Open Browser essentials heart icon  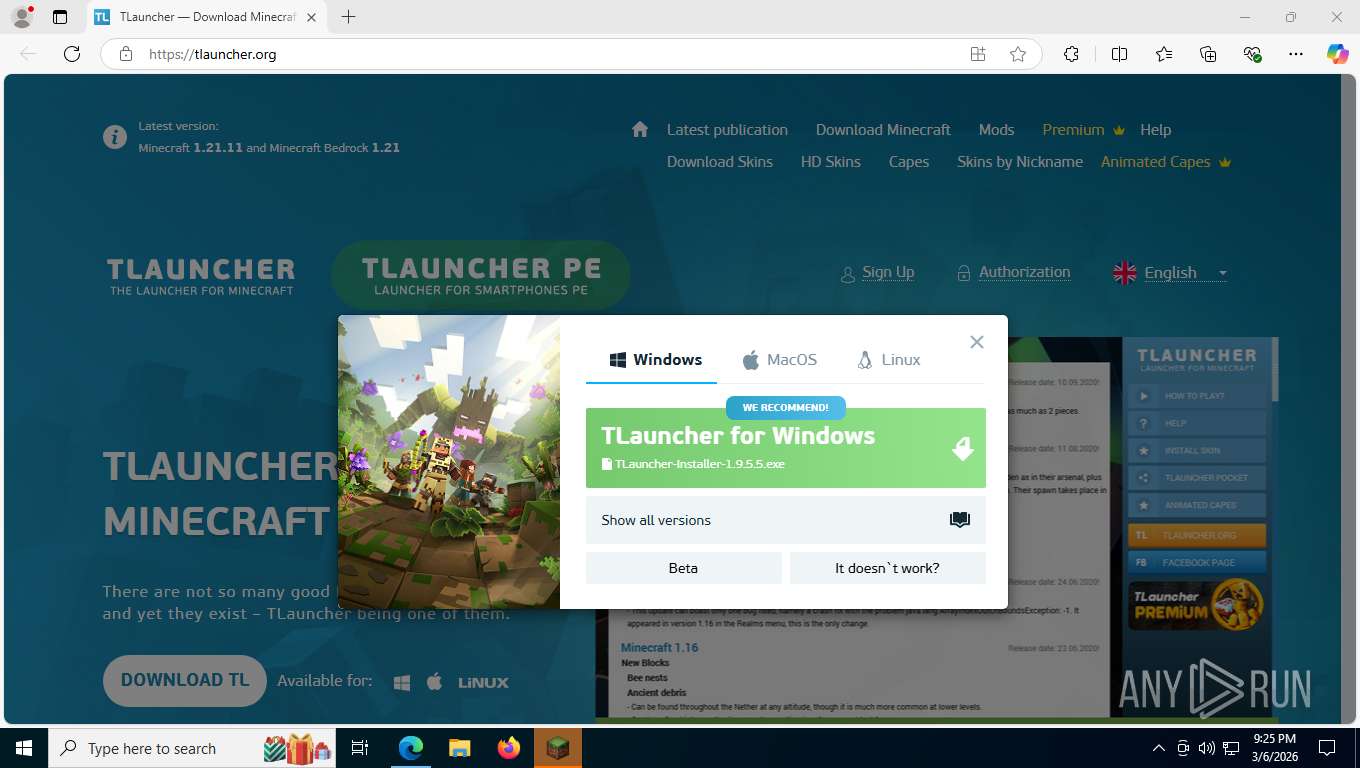pyautogui.click(x=1252, y=54)
